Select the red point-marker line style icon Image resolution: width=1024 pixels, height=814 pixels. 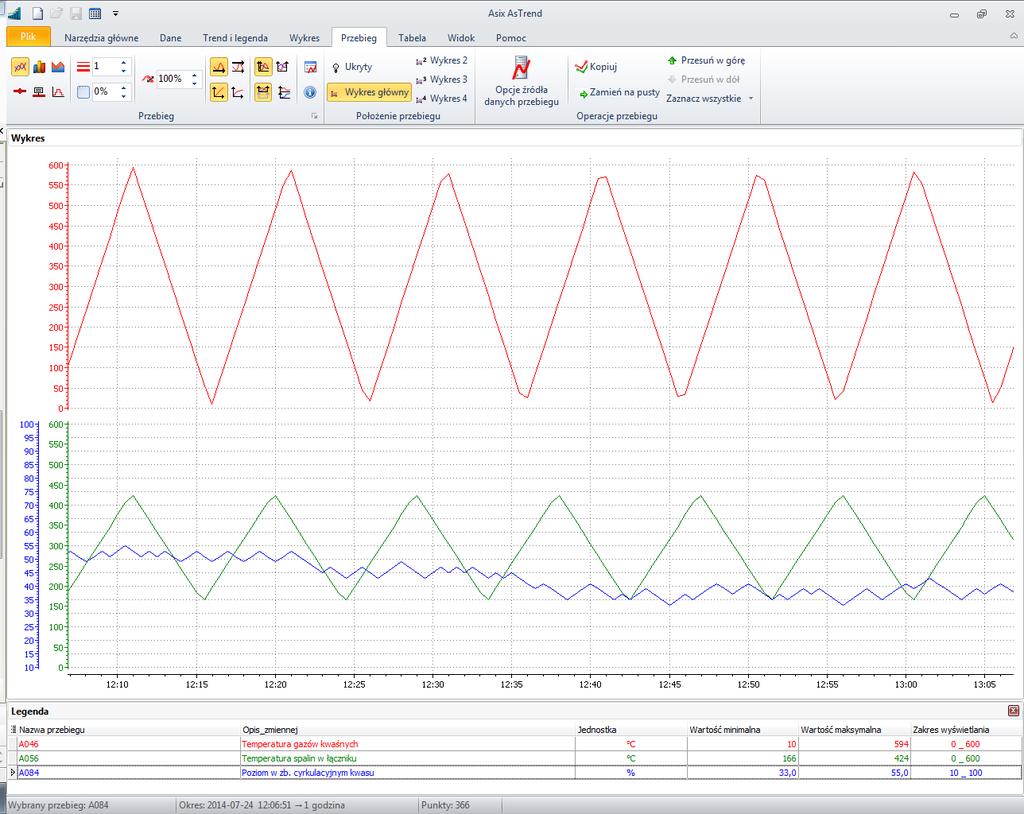[20, 91]
